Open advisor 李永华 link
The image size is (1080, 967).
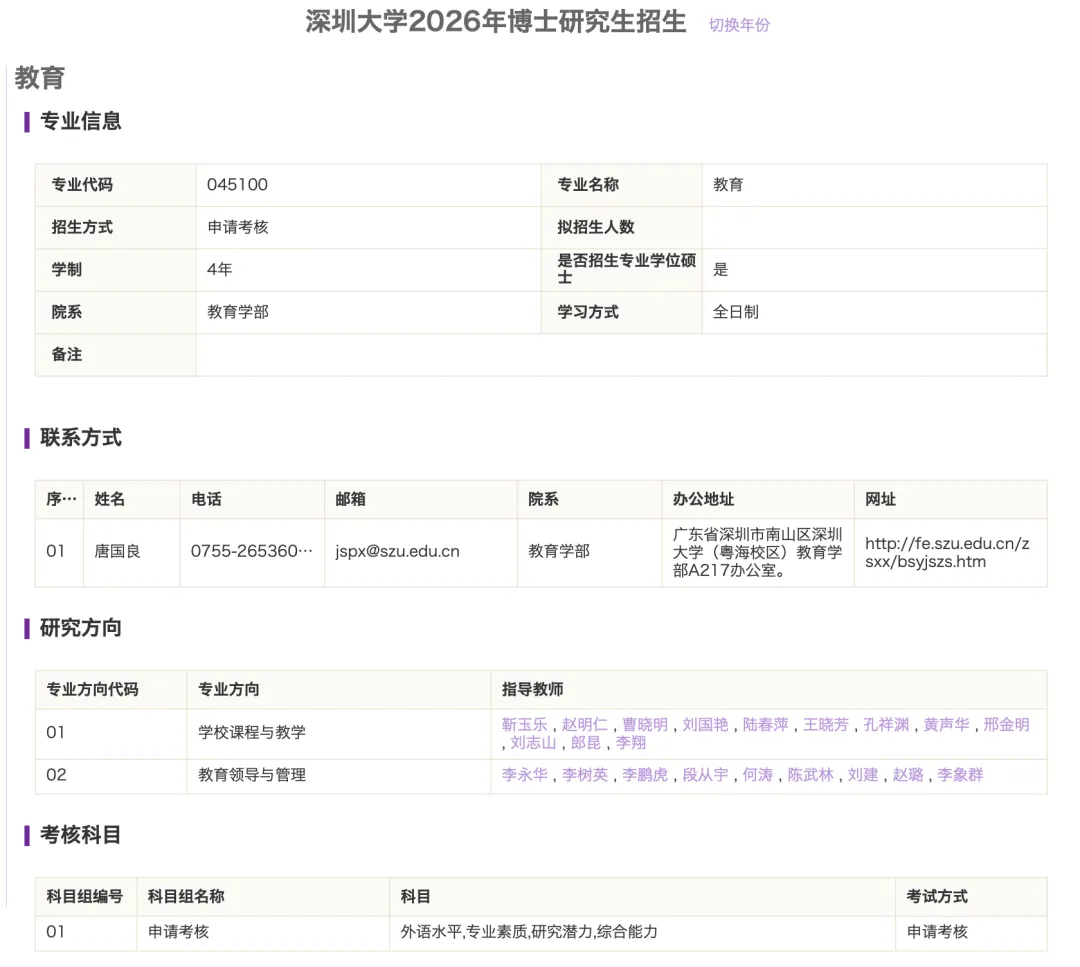525,775
